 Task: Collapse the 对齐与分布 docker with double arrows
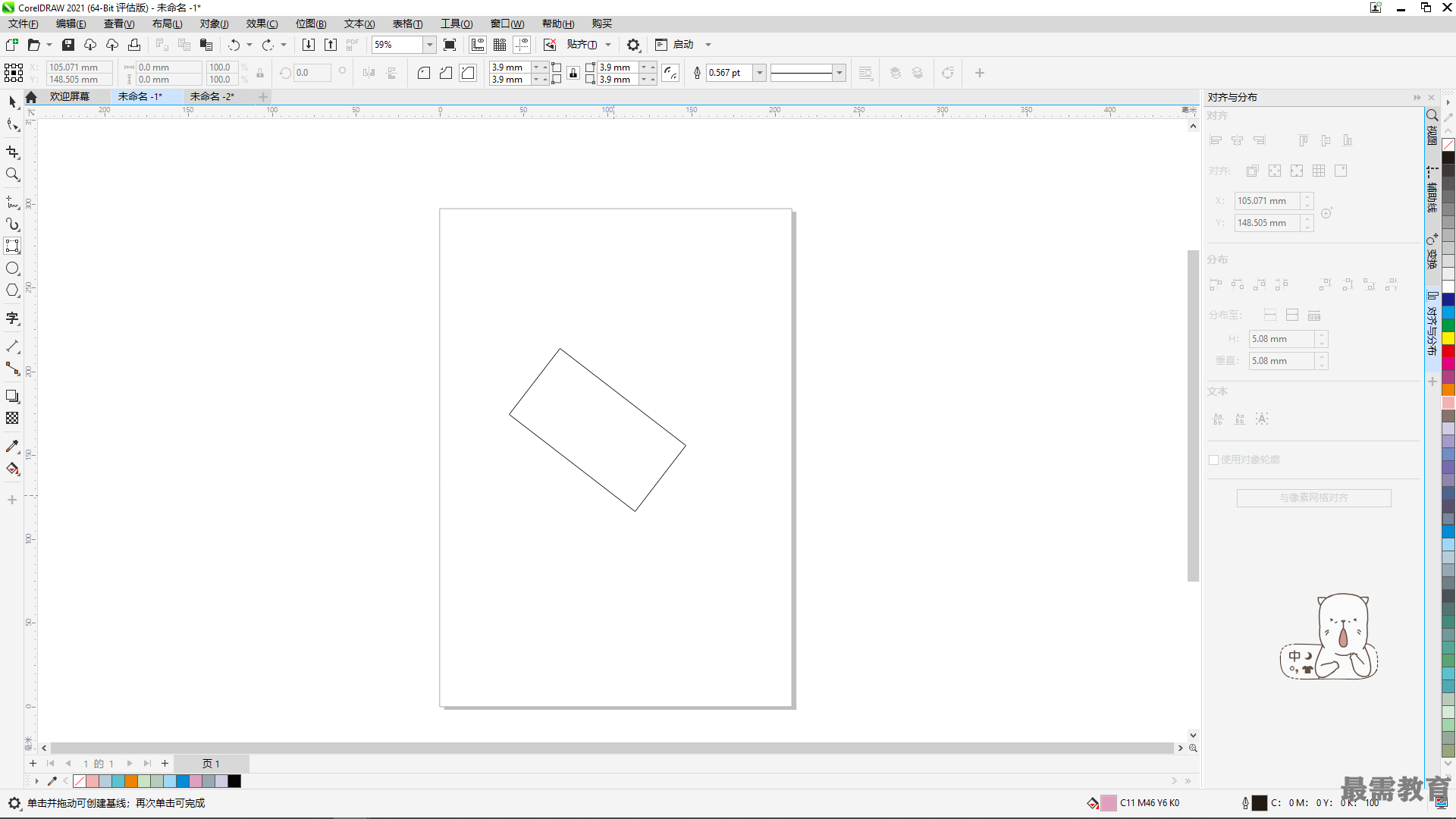pyautogui.click(x=1417, y=97)
